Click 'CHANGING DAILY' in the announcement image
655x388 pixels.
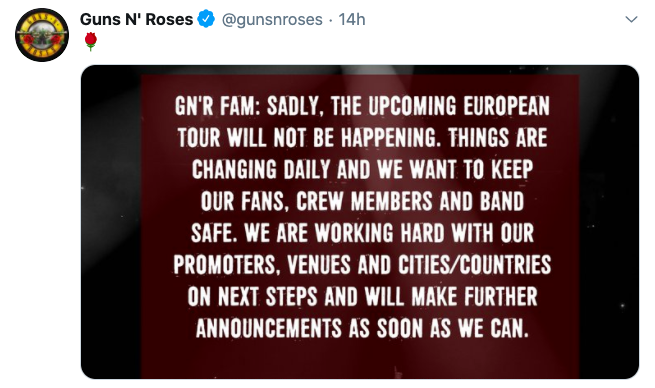click(x=261, y=170)
